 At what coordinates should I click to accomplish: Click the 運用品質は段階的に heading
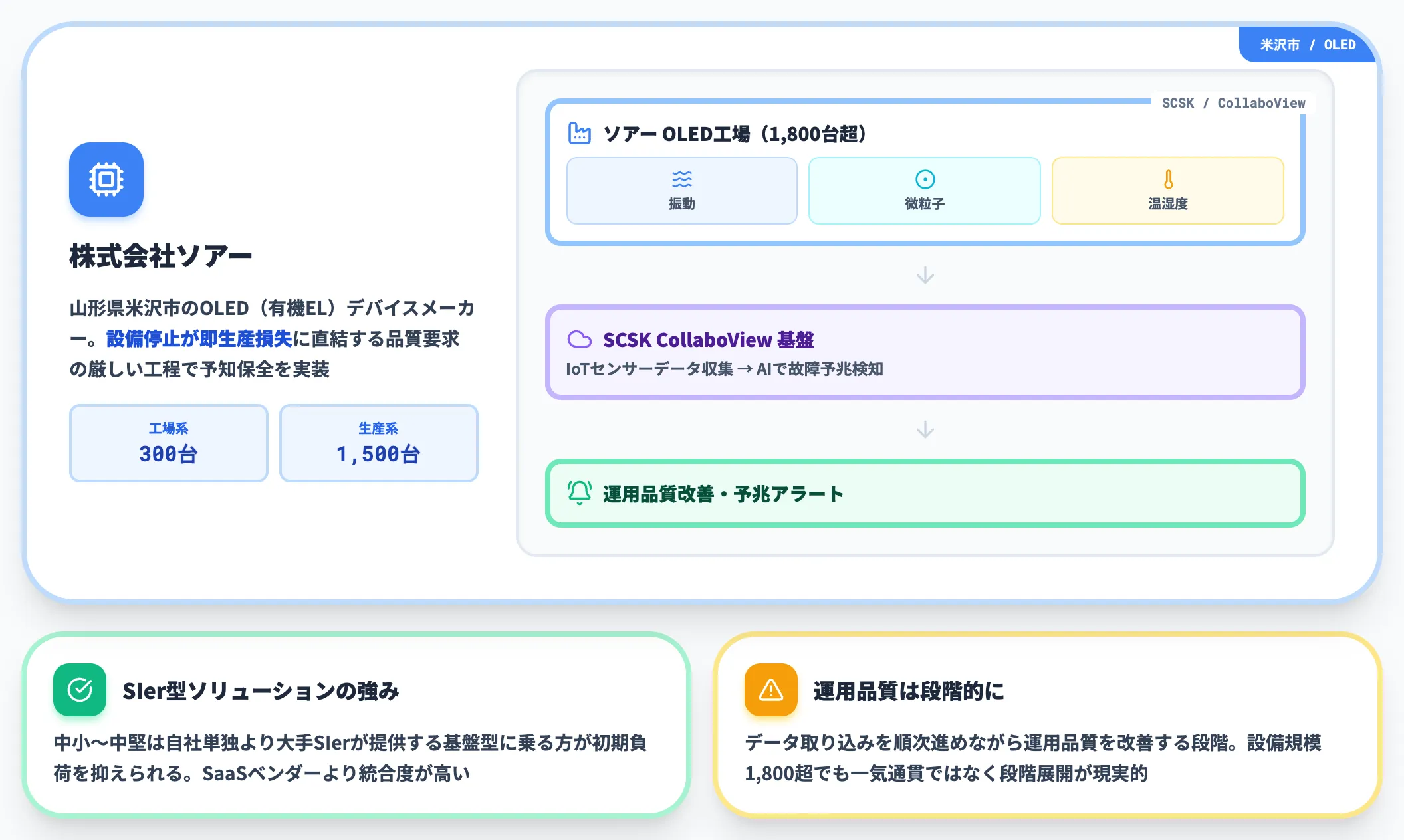(x=909, y=691)
